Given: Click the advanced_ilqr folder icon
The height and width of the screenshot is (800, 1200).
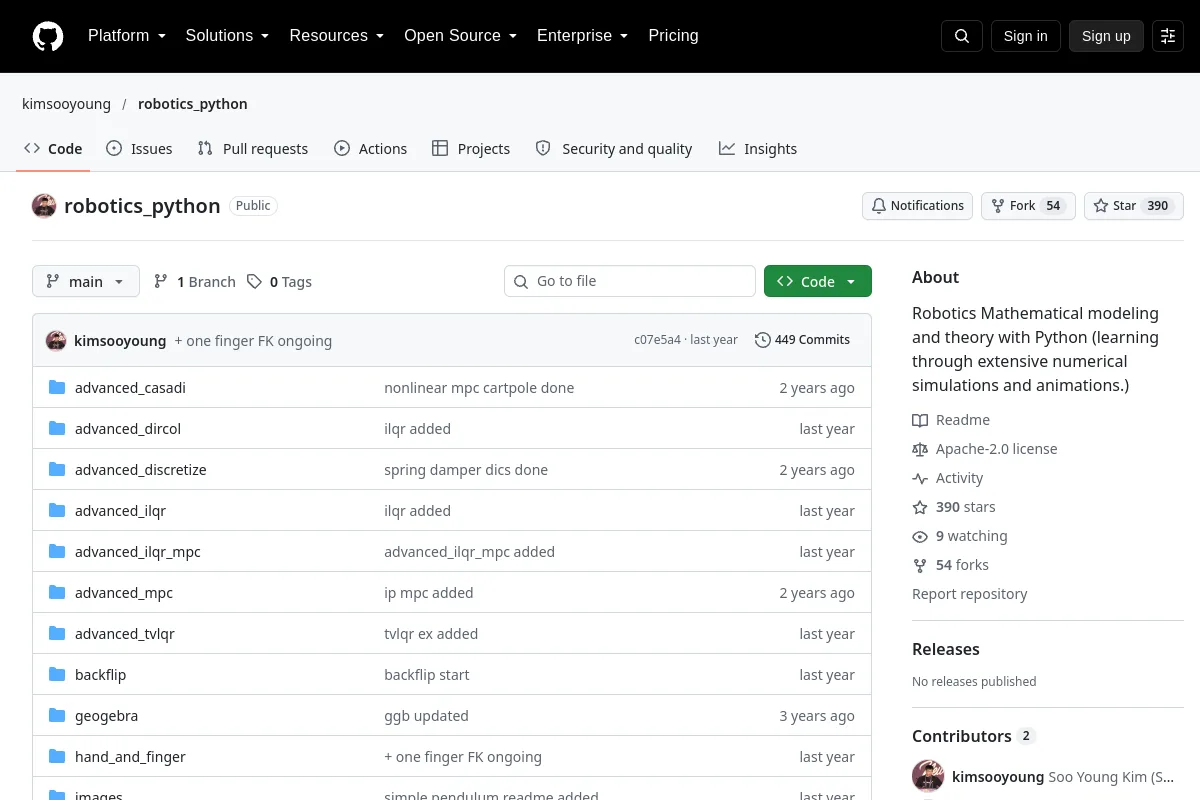Looking at the screenshot, I should coord(57,511).
